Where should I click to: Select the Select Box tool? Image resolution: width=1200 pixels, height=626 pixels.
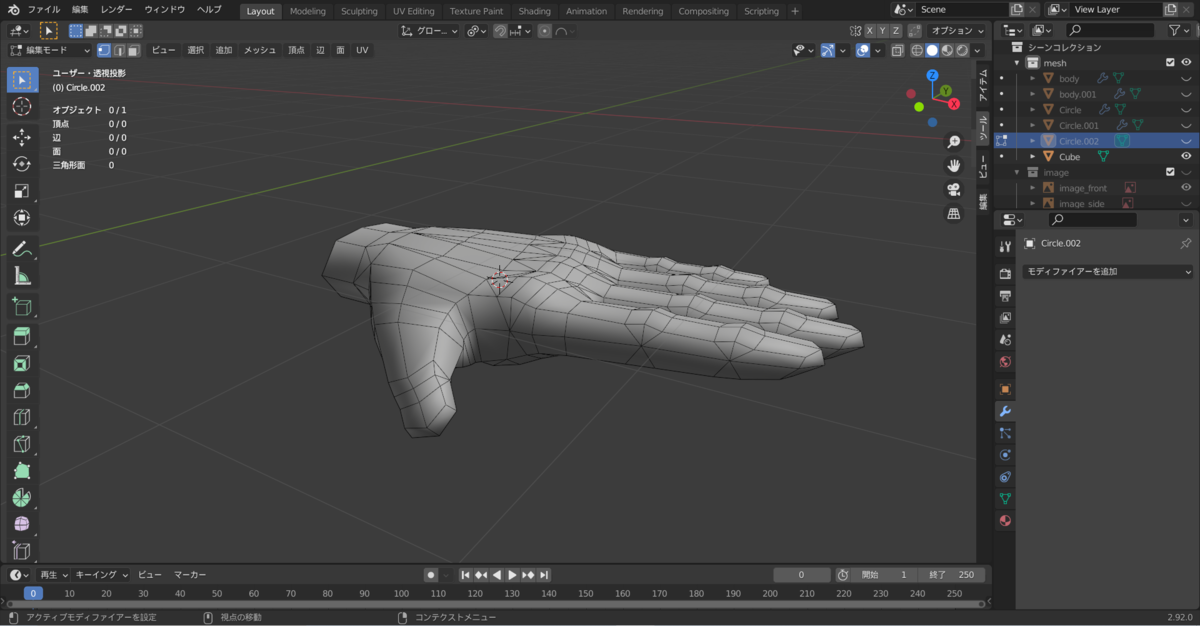point(22,80)
